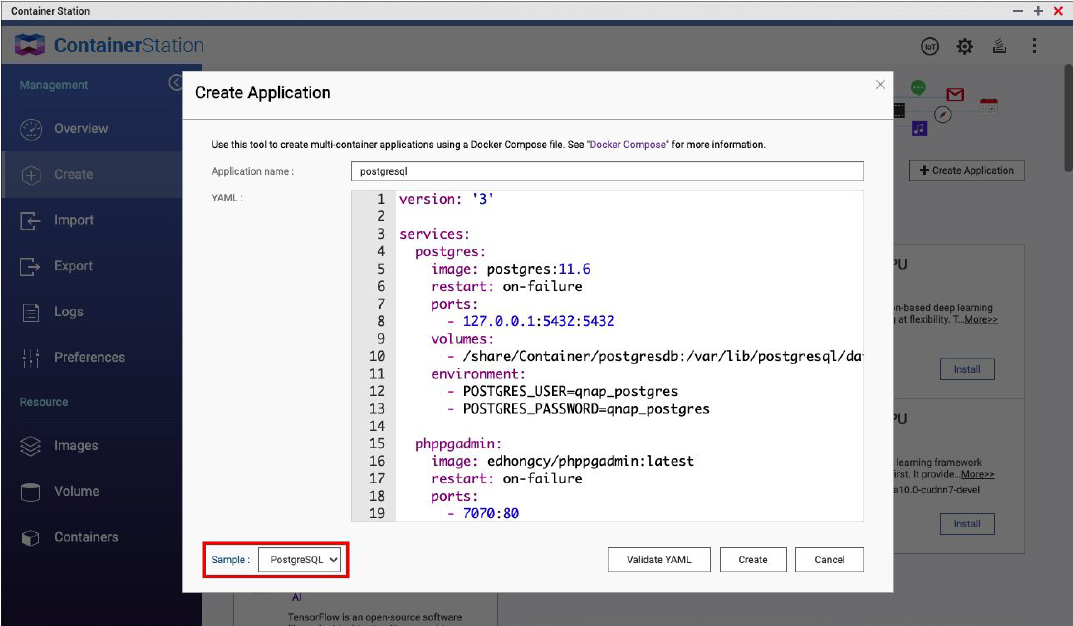Open the three-dot more options menu
The image size is (1073, 626).
tap(1034, 46)
